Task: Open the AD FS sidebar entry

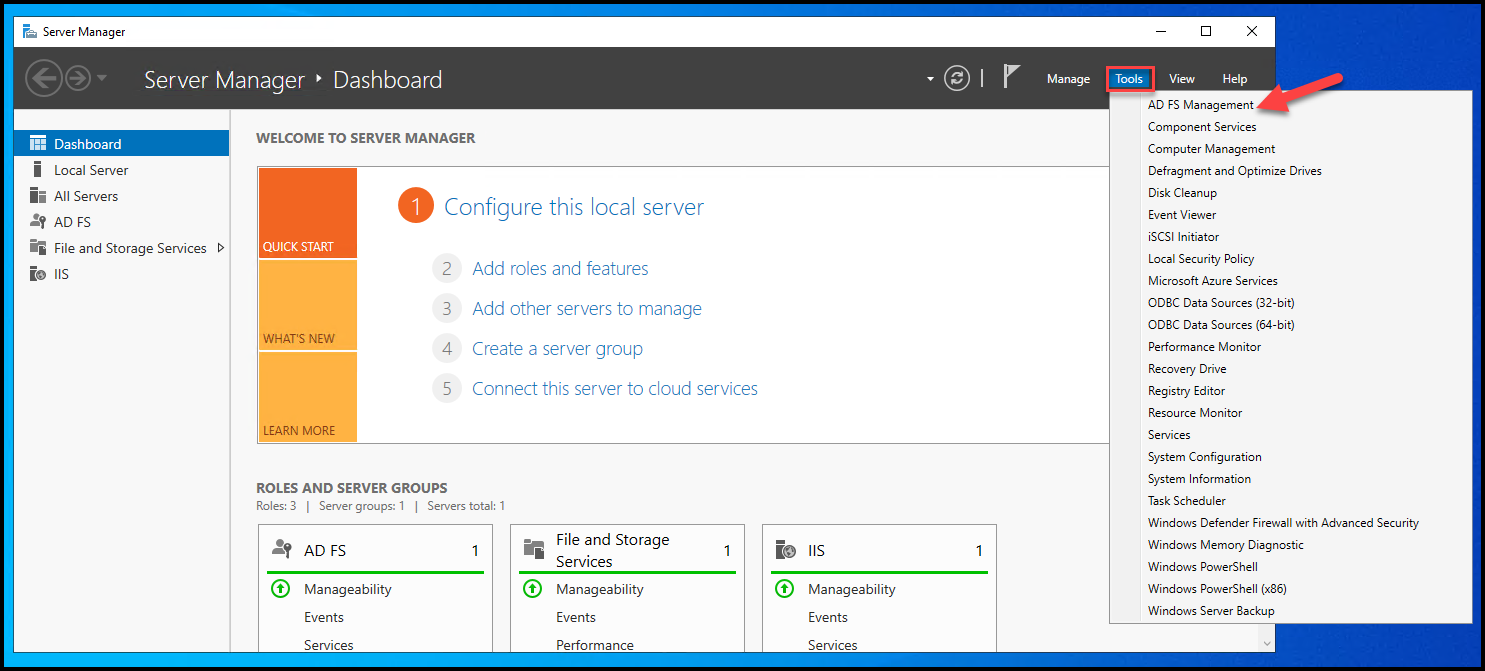Action: tap(74, 221)
